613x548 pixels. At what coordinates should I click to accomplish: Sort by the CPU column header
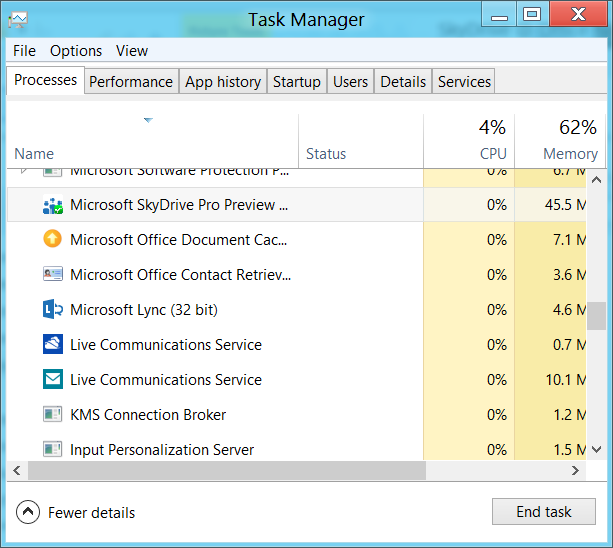(x=469, y=141)
